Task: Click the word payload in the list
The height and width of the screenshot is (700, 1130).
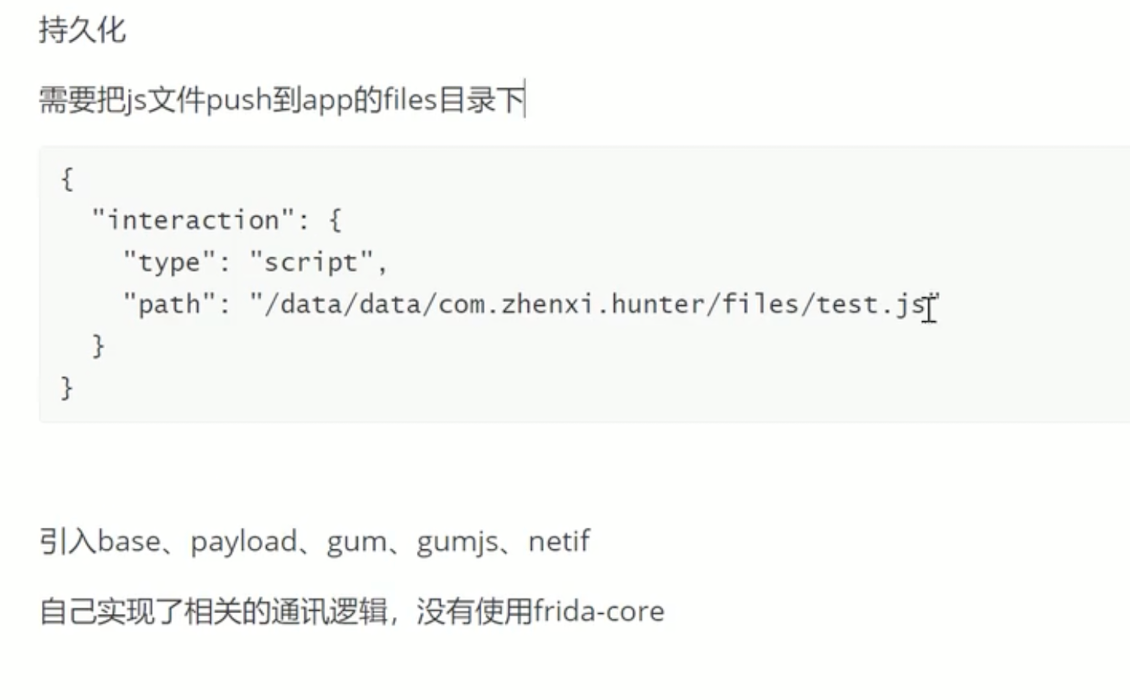Action: 244,542
